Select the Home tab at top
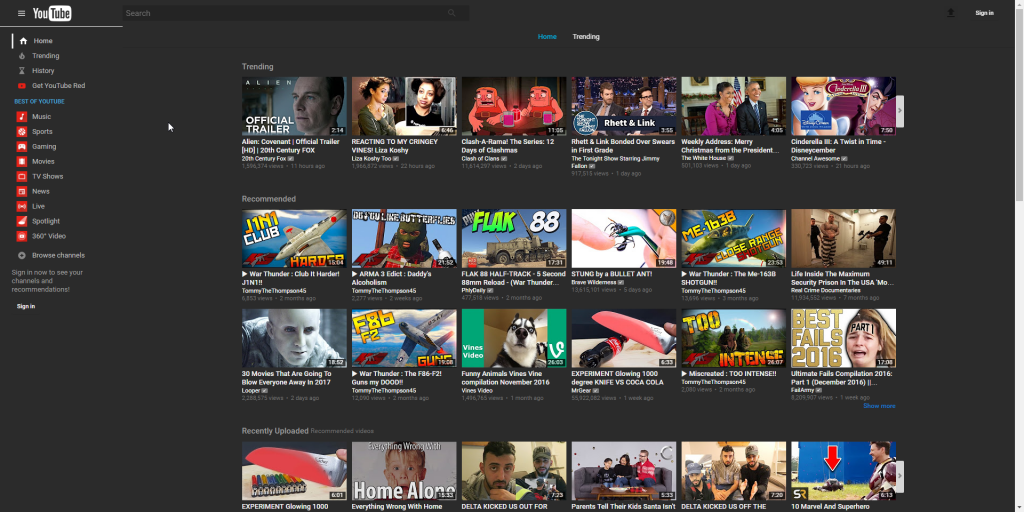 pyautogui.click(x=547, y=37)
